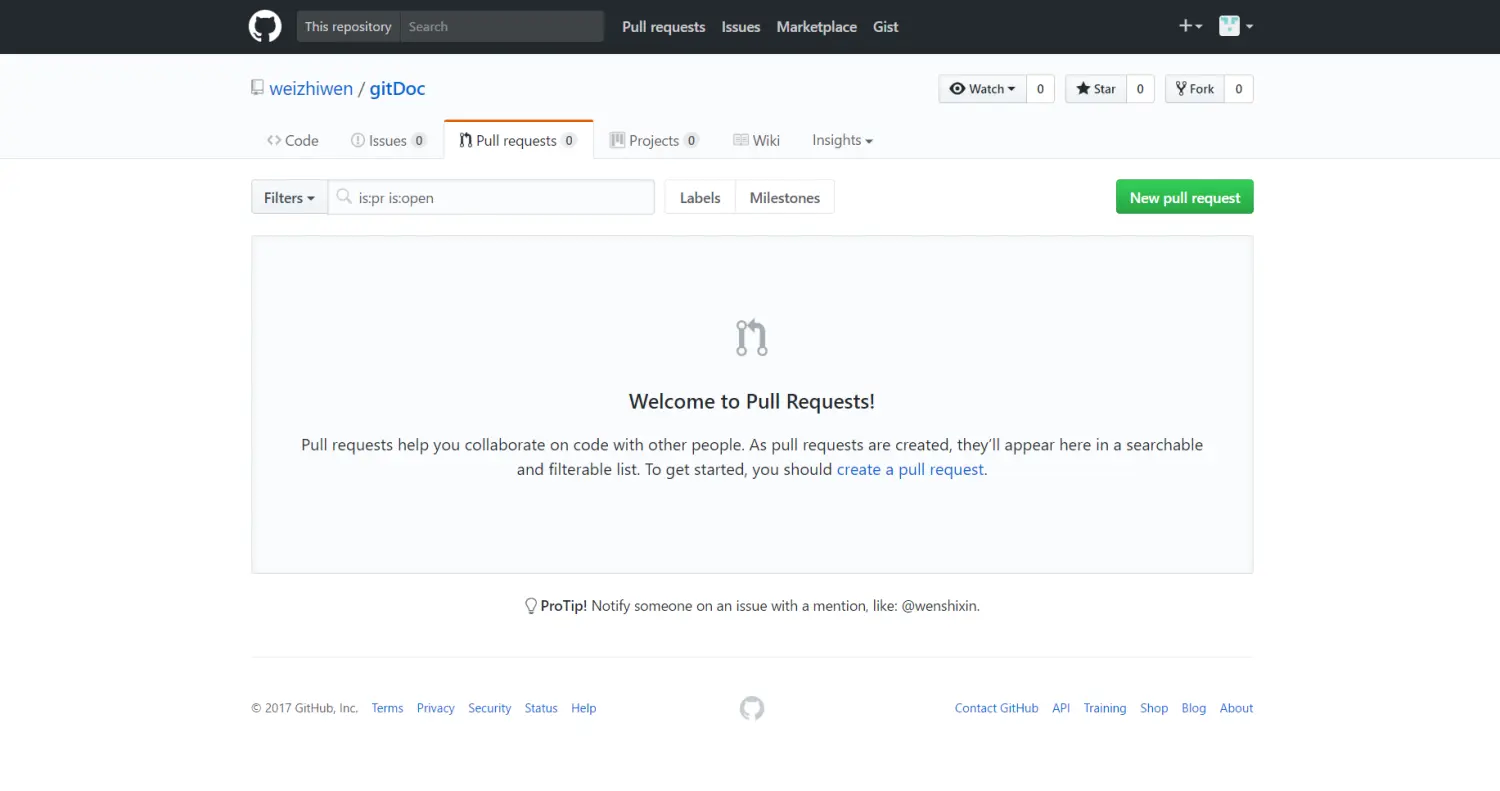Open the plus create-new dropdown
The height and width of the screenshot is (791, 1500).
coord(1190,26)
